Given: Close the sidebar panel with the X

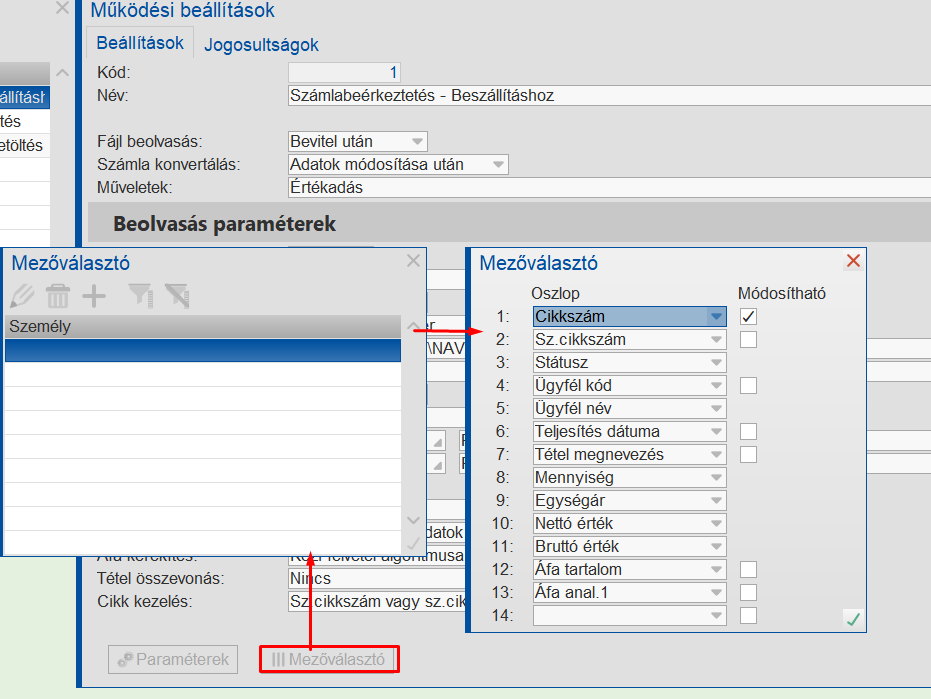Looking at the screenshot, I should point(62,8).
